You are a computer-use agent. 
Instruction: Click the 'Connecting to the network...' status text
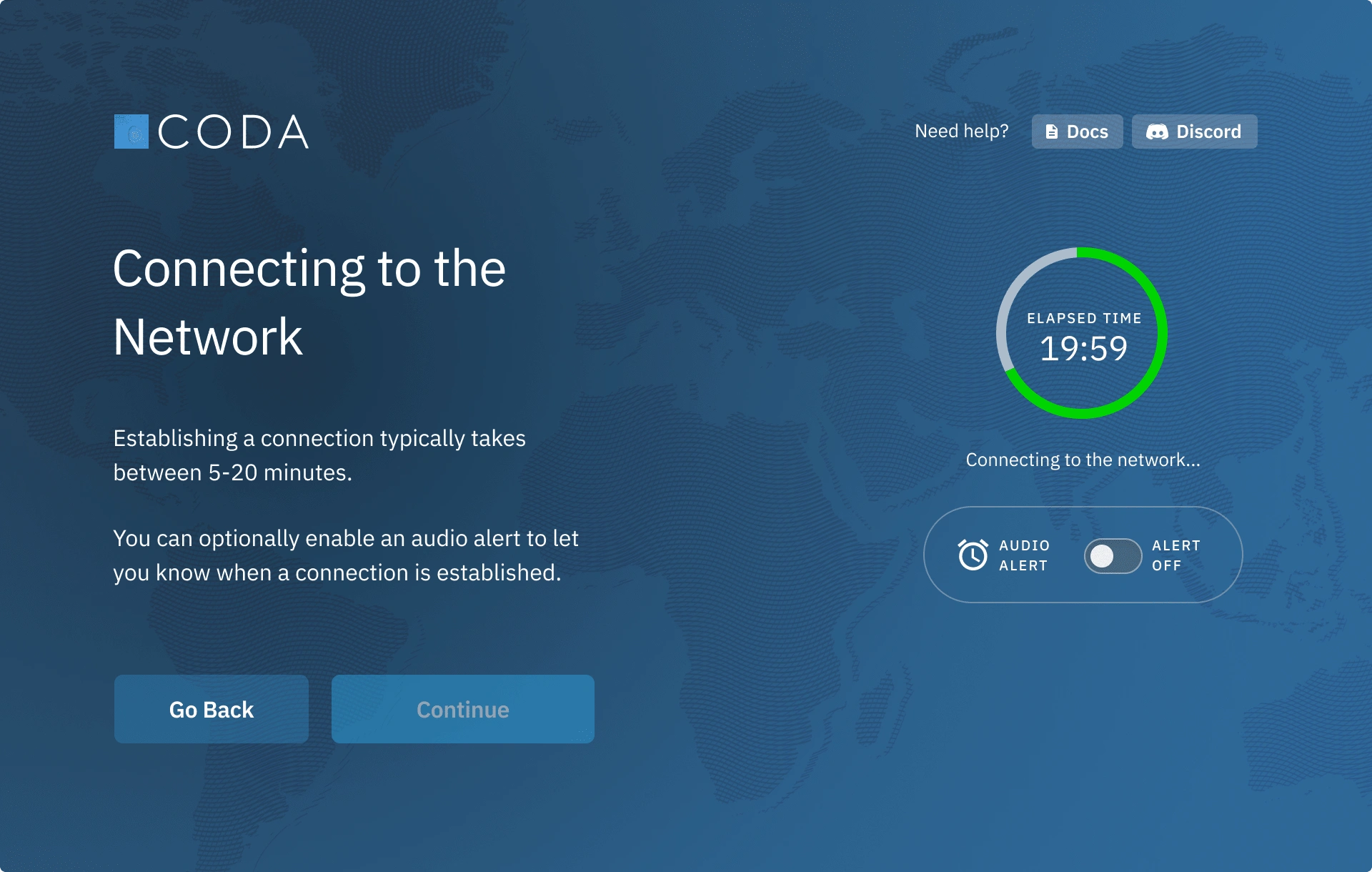click(1083, 460)
